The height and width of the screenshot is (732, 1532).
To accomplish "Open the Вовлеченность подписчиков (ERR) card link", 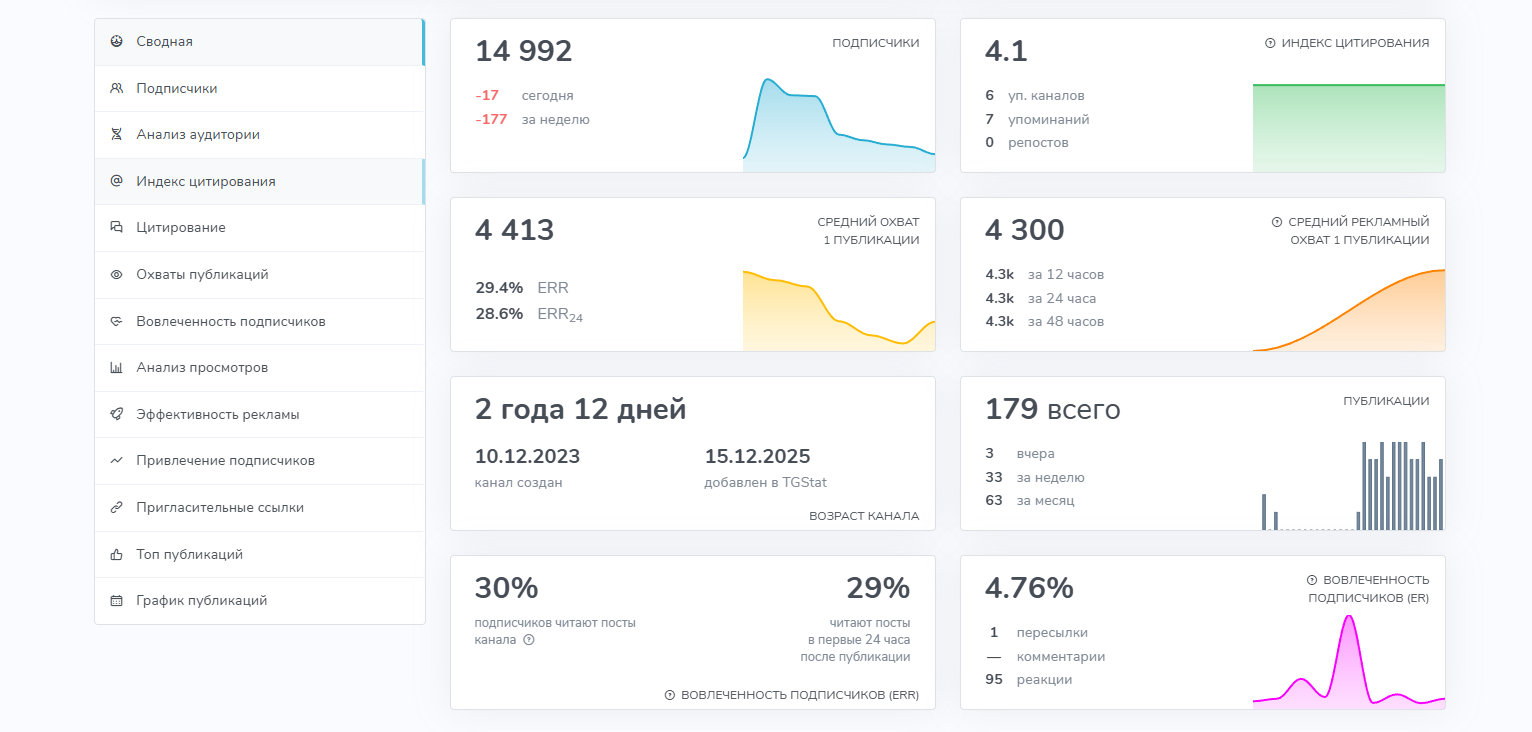I will [799, 694].
